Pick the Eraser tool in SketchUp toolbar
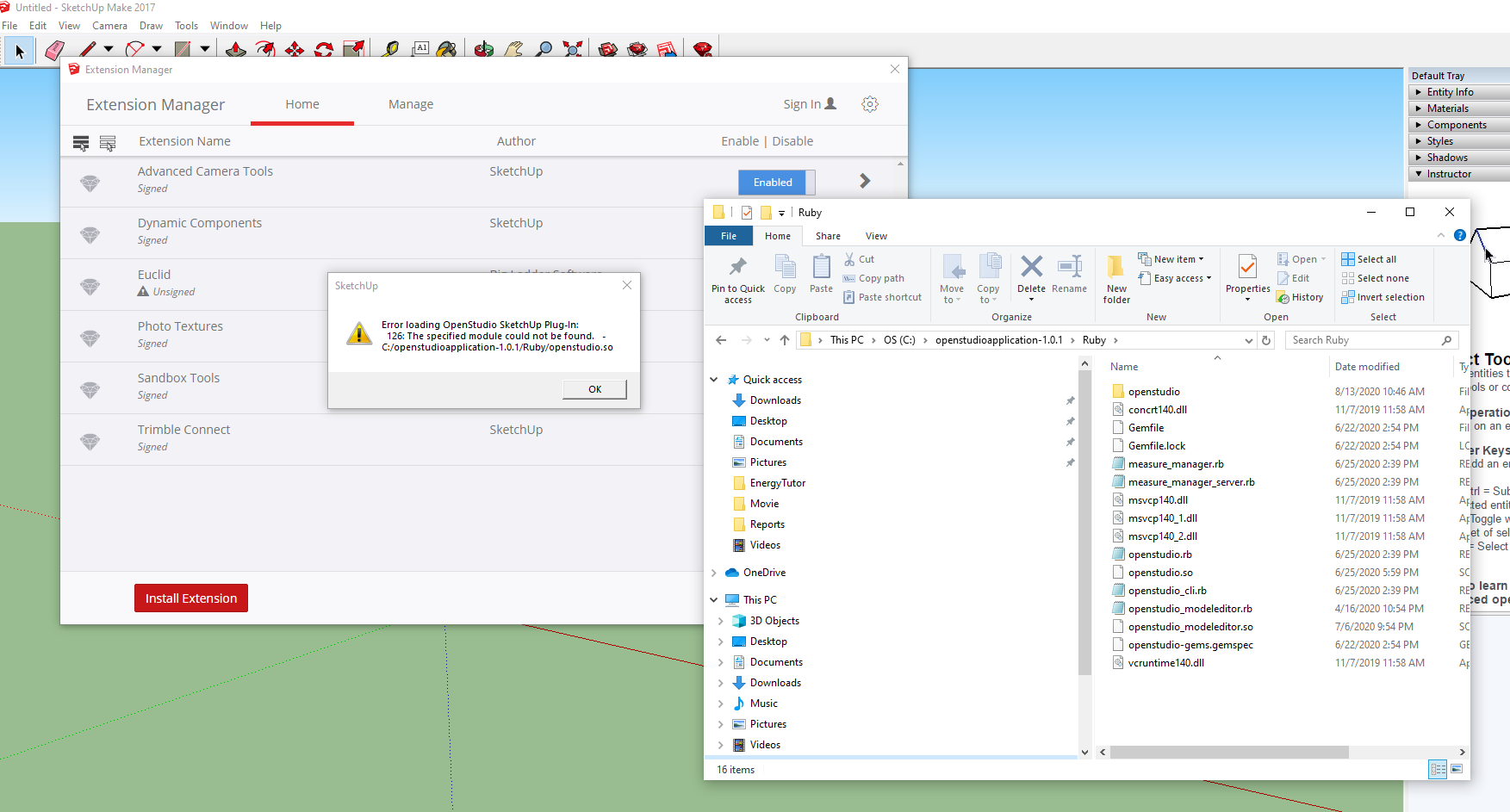 (54, 50)
